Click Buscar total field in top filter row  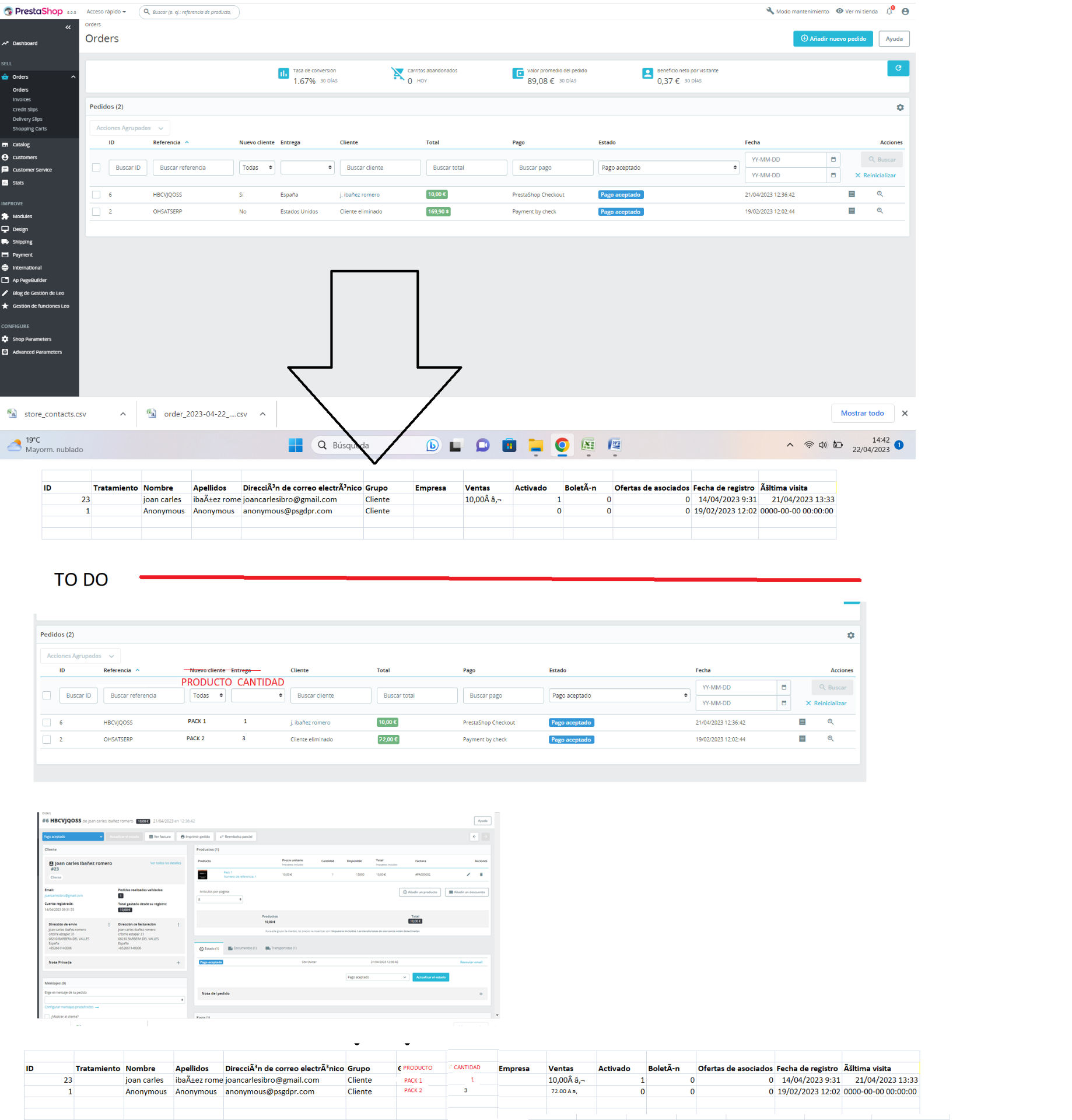[467, 167]
